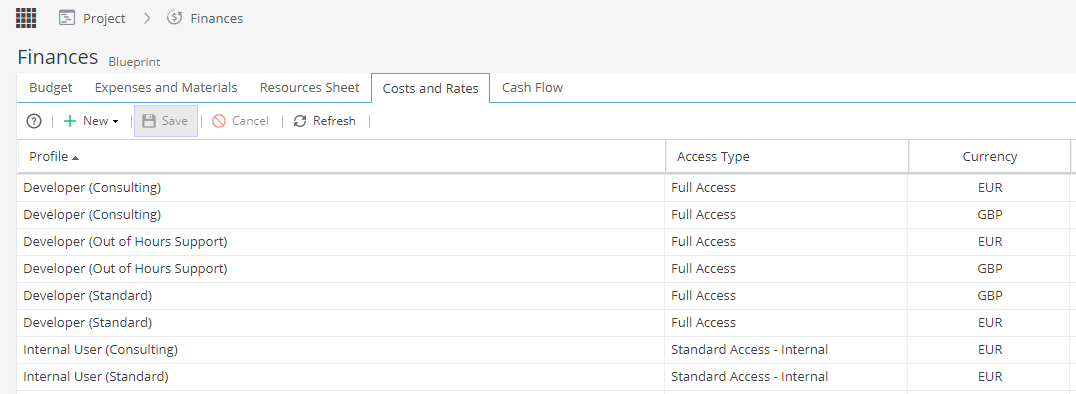This screenshot has height=394, width=1076.
Task: Select Internal User (Standard) row
Action: (546, 377)
